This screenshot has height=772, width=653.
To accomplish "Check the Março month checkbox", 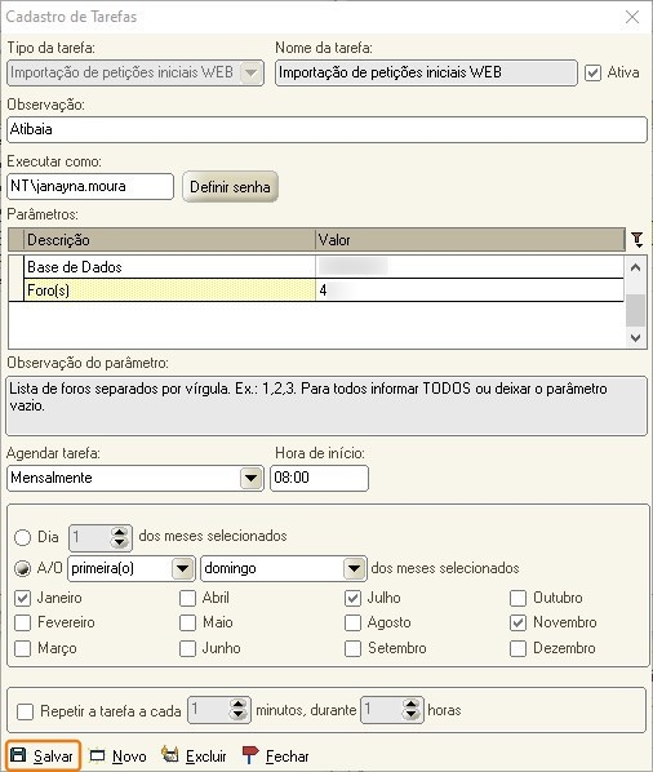I will pos(23,648).
